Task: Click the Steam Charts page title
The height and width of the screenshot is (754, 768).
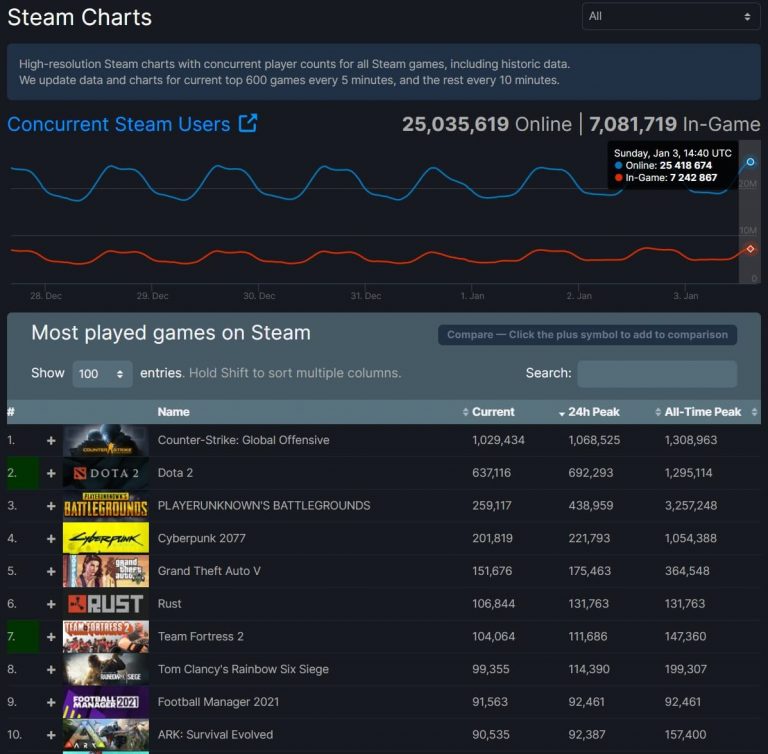Action: 79,18
